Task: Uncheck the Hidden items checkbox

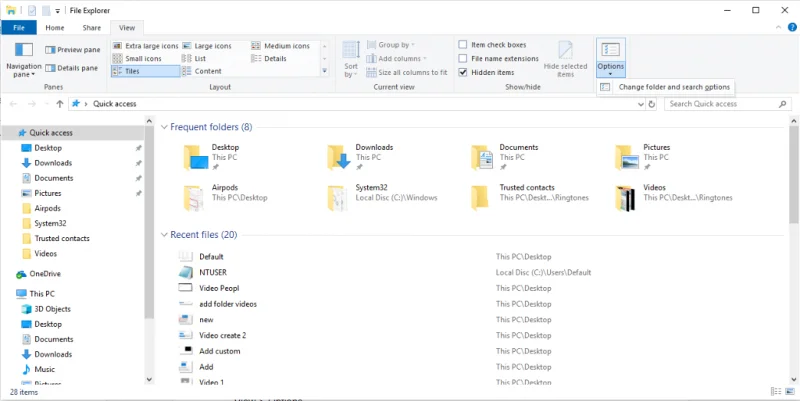Action: [x=463, y=72]
